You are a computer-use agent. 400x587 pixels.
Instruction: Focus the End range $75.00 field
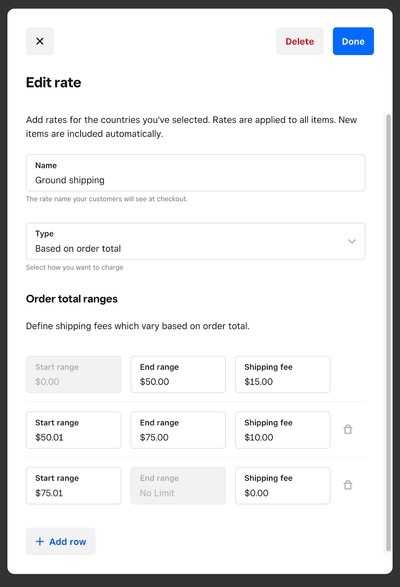pyautogui.click(x=178, y=430)
